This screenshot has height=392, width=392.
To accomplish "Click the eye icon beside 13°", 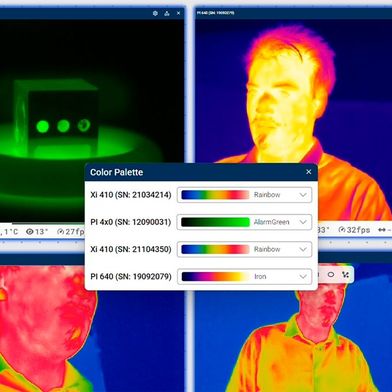I will point(30,231).
